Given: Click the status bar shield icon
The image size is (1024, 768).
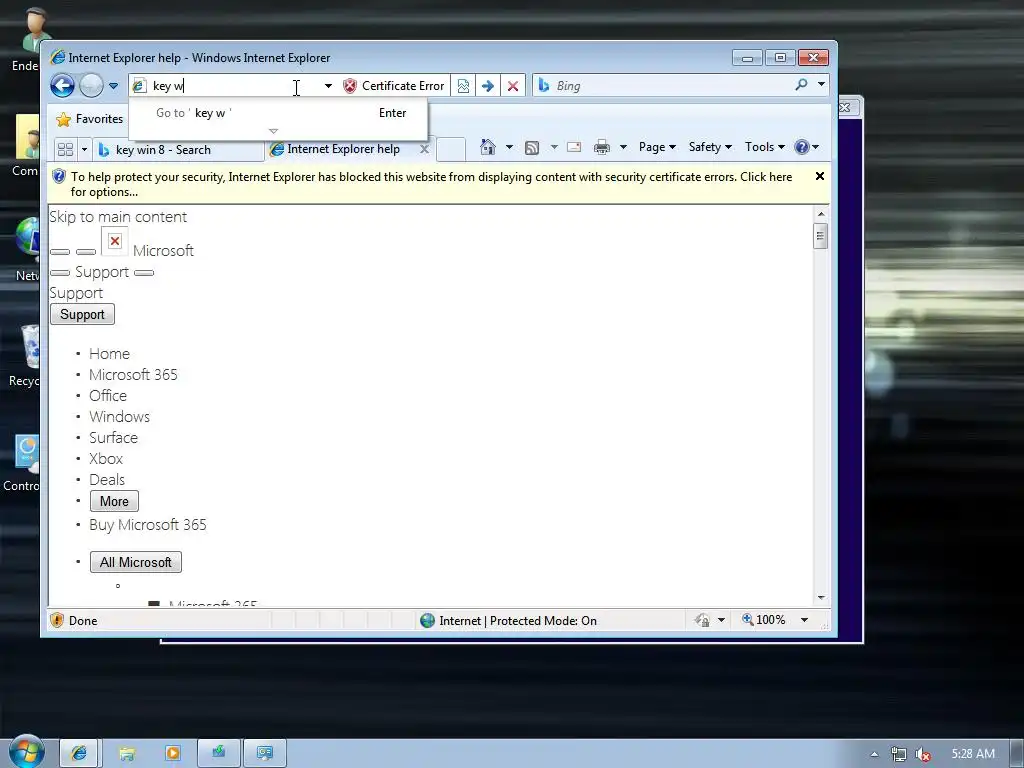Looking at the screenshot, I should pyautogui.click(x=57, y=620).
